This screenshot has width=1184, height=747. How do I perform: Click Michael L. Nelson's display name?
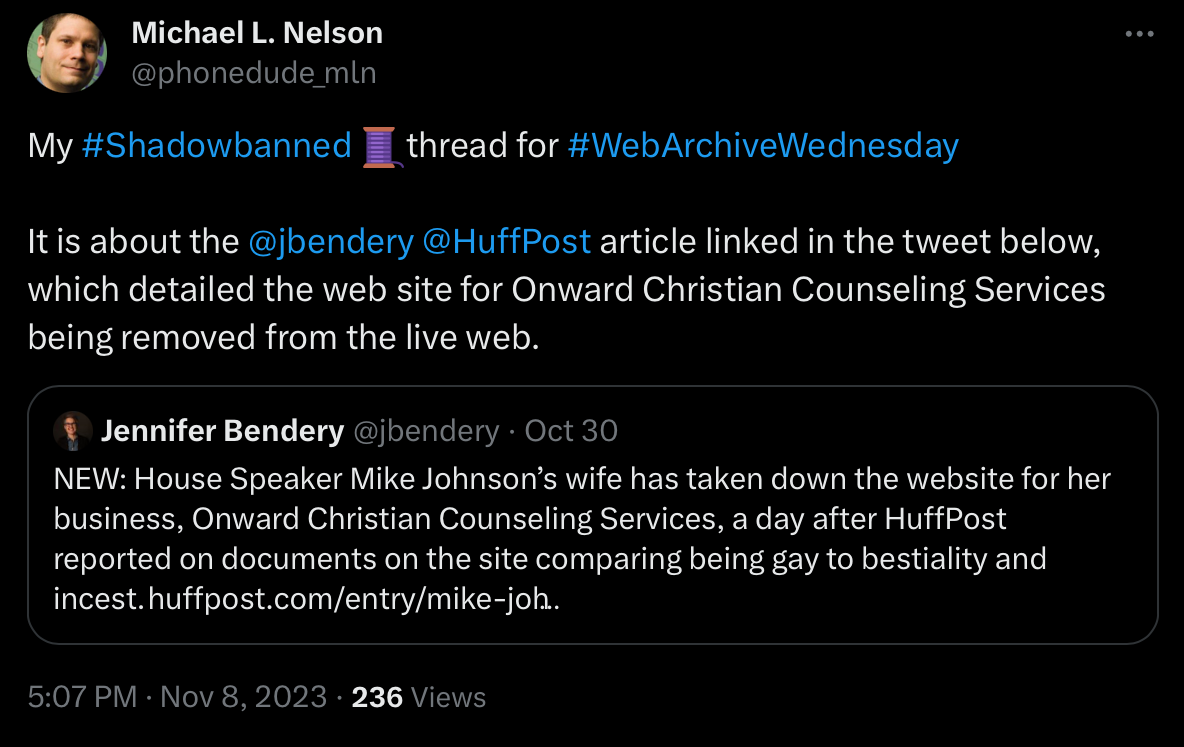(257, 32)
